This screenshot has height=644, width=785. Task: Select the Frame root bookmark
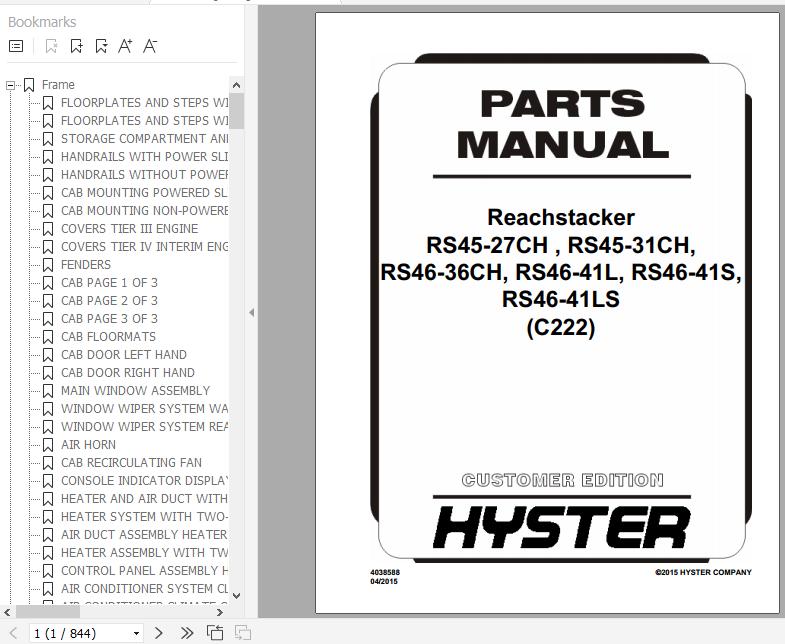point(58,85)
